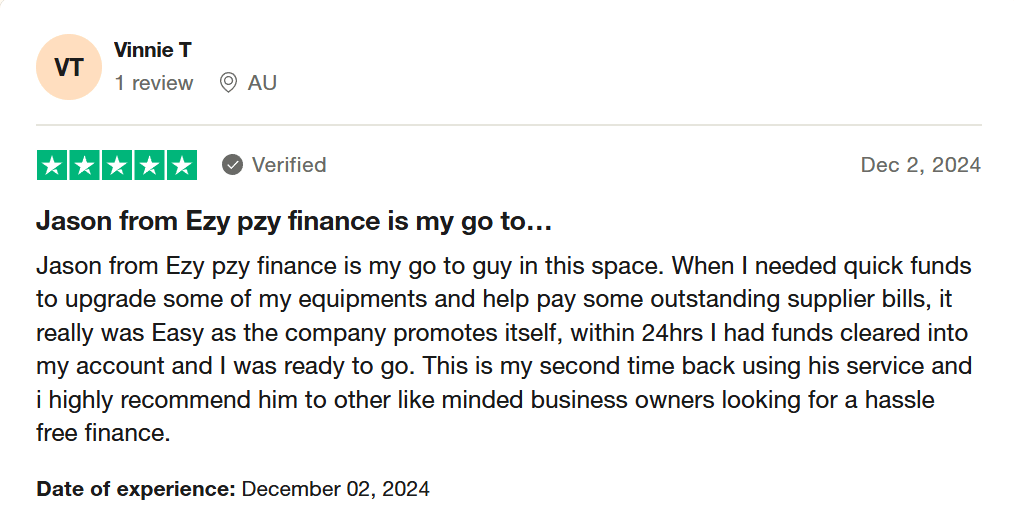Click the 1 review count

[154, 83]
